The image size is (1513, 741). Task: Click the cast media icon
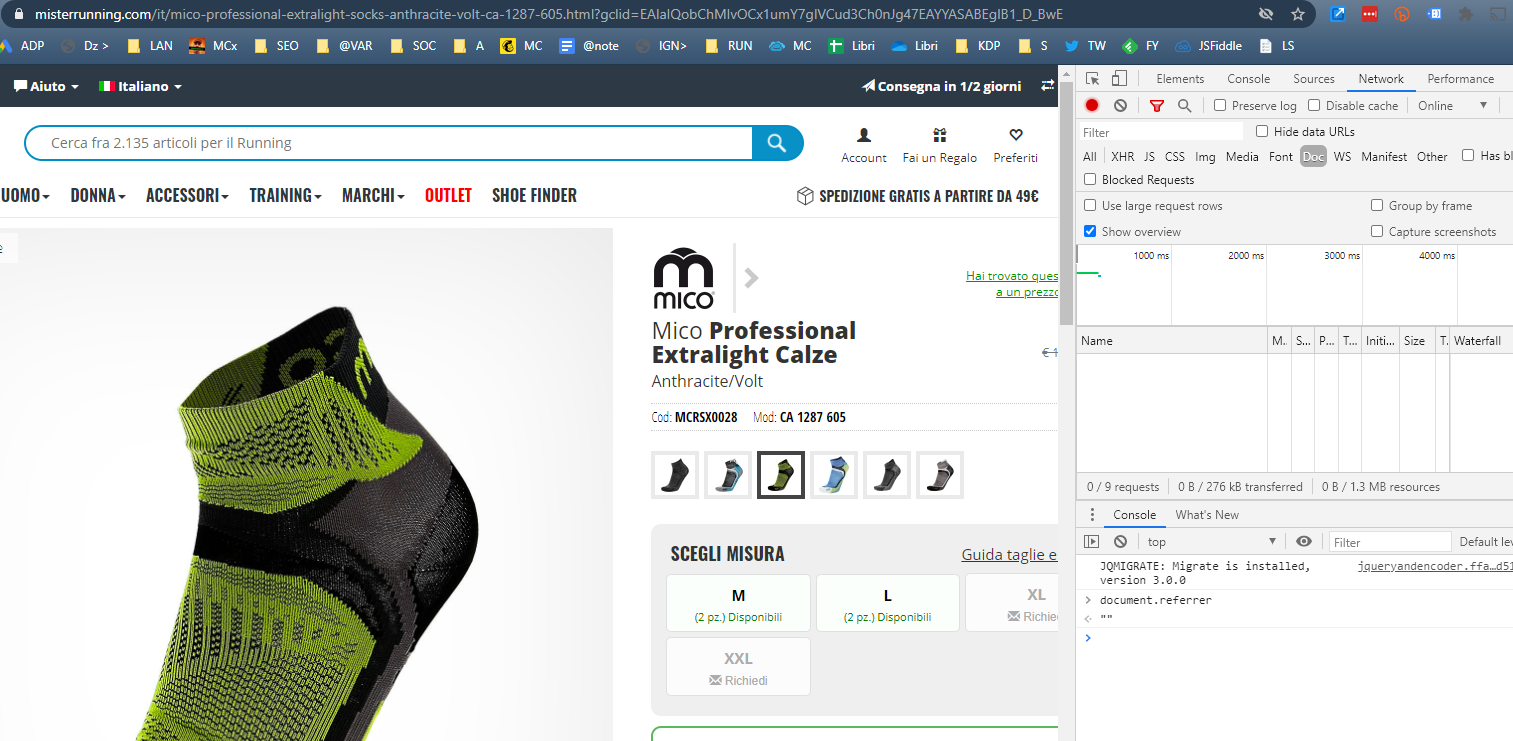pos(1497,14)
